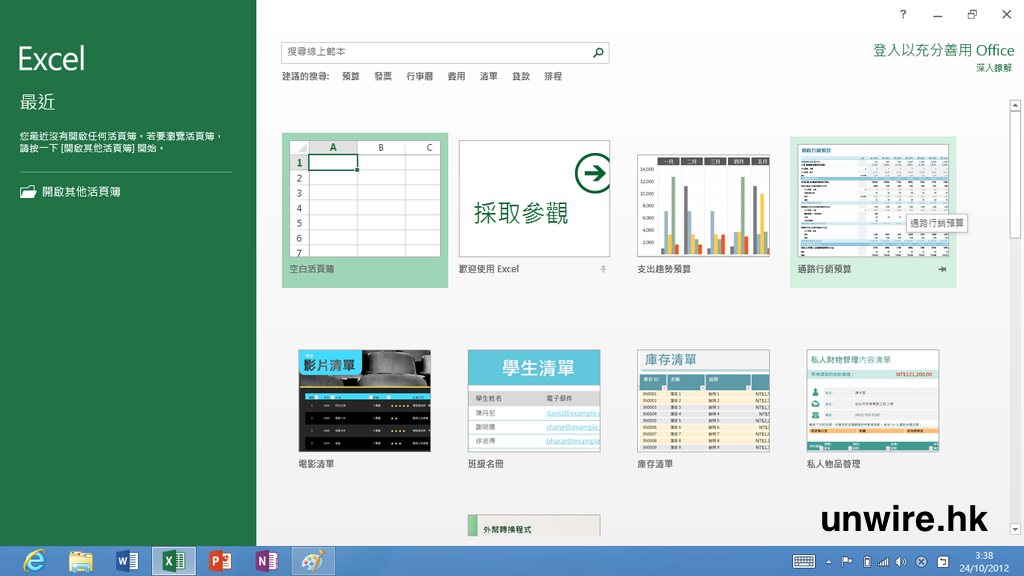Open the Help question mark icon
The width and height of the screenshot is (1024, 576).
pyautogui.click(x=903, y=14)
